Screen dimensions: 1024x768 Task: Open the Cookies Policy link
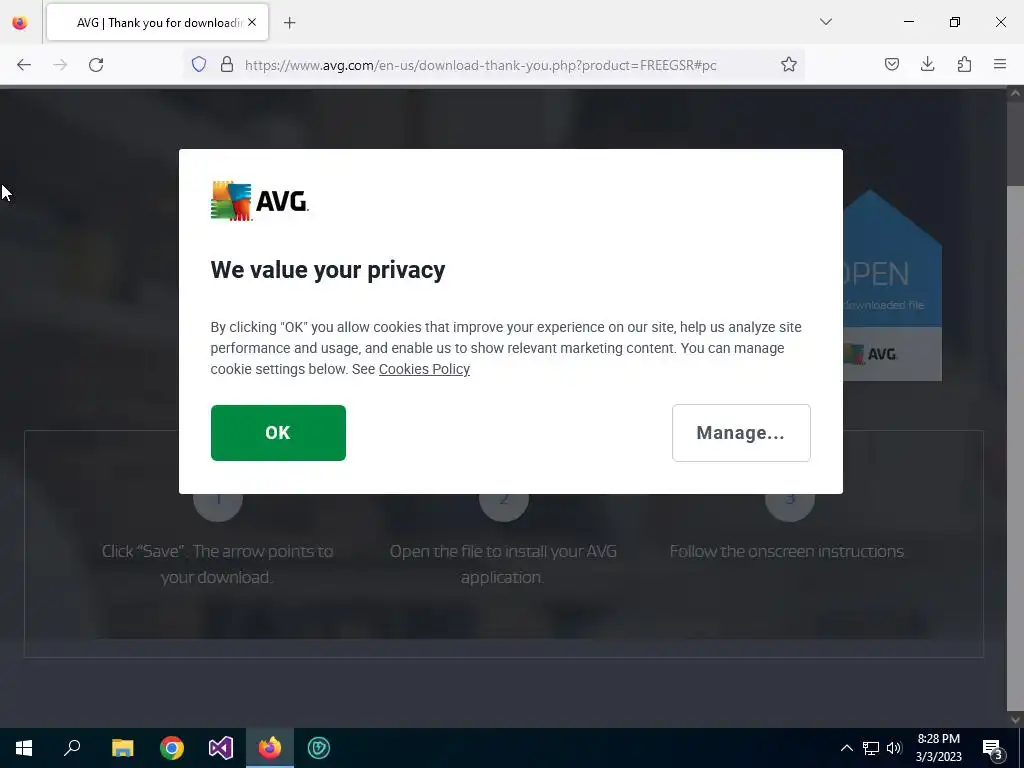tap(424, 369)
